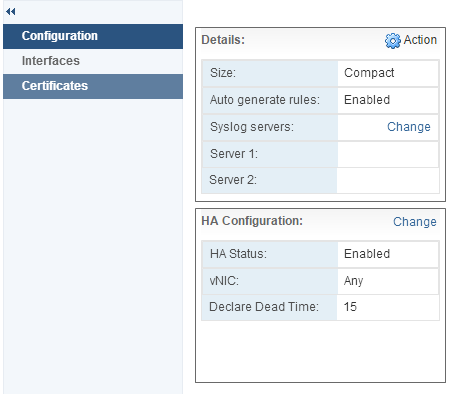Image resolution: width=452 pixels, height=394 pixels.
Task: Click the Syslog servers: label
Action: tap(252, 127)
